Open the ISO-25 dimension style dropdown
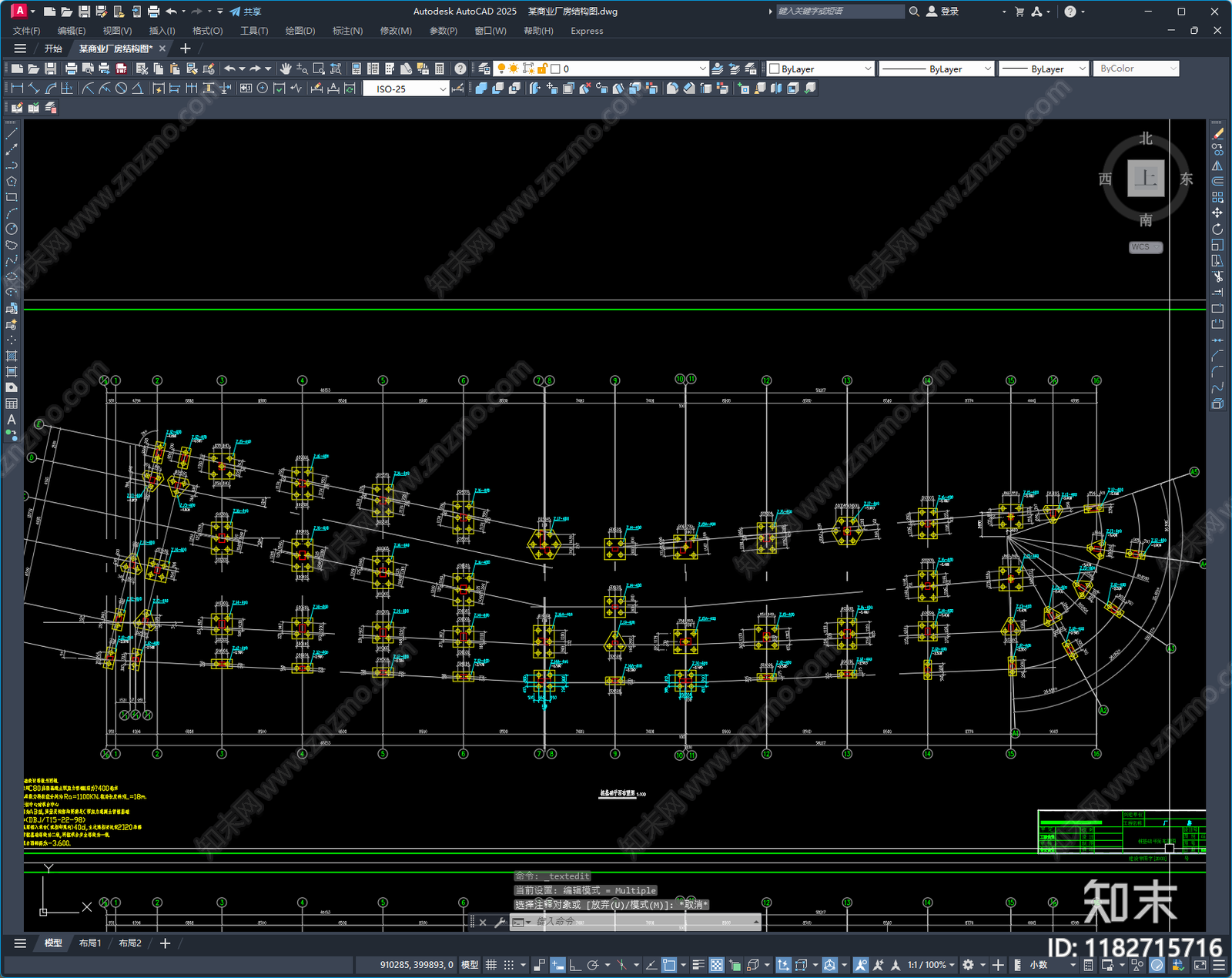The image size is (1232, 978). click(406, 89)
